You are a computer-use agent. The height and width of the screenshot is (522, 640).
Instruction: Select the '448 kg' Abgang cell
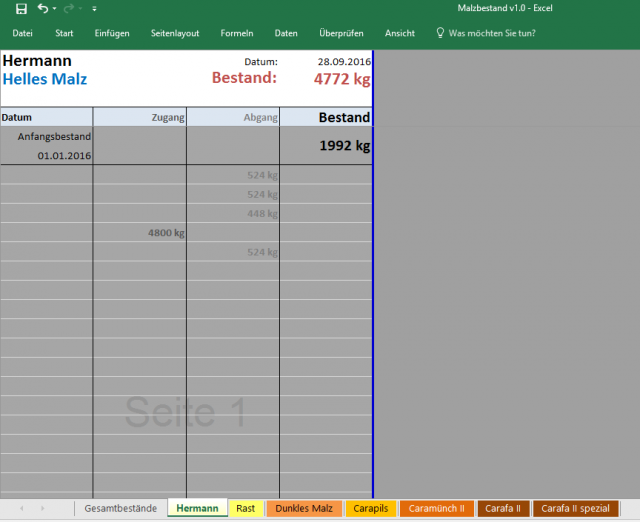(233, 213)
